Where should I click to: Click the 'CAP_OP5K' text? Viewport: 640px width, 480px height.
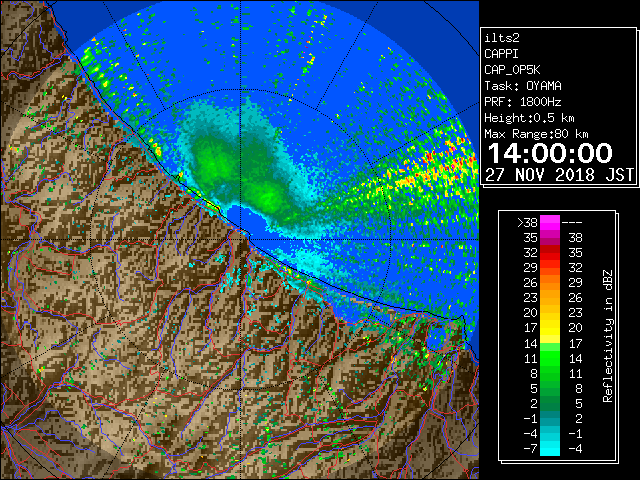(x=512, y=70)
